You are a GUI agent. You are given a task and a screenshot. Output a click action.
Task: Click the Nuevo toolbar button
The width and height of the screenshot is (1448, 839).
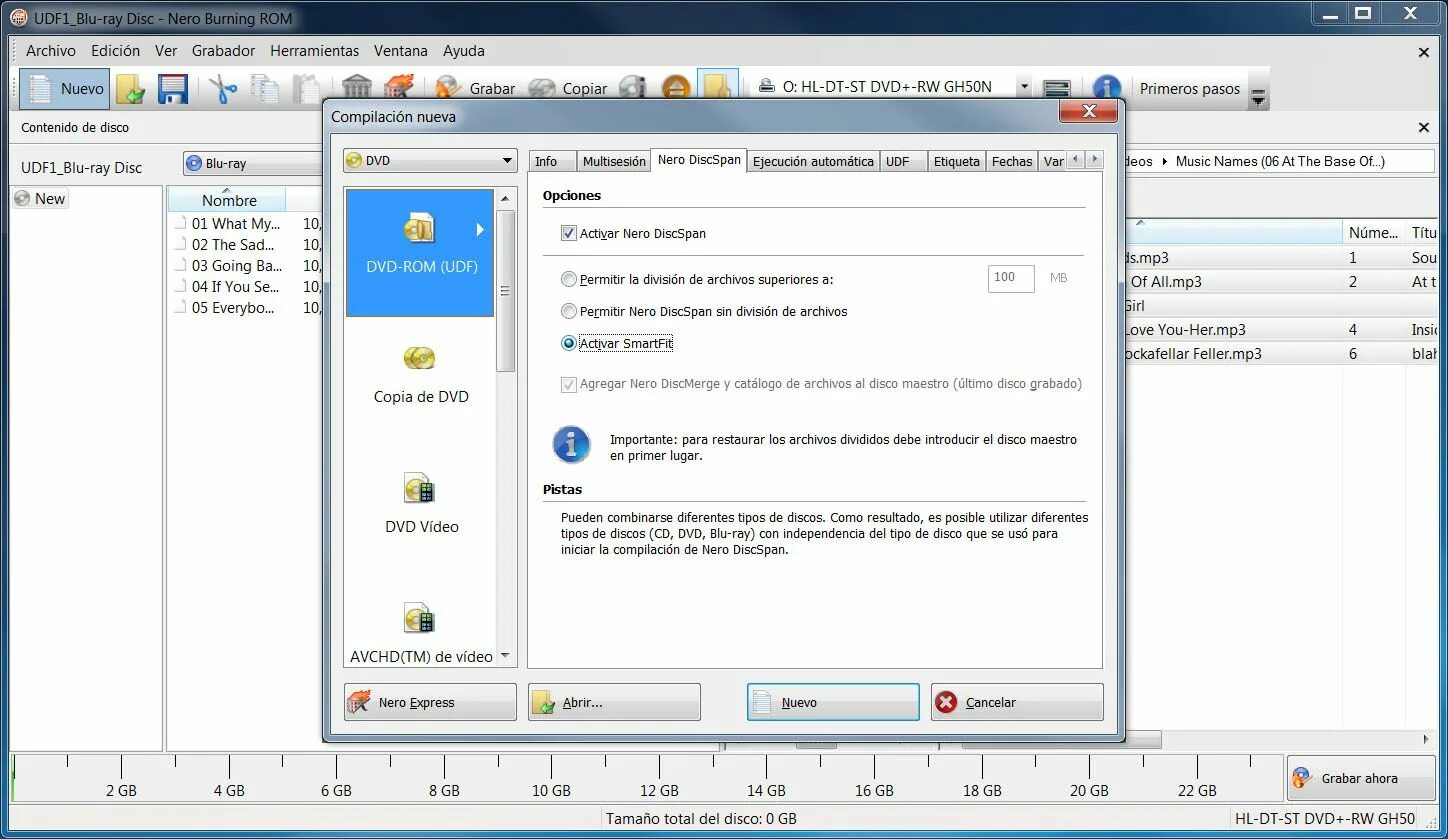click(65, 89)
